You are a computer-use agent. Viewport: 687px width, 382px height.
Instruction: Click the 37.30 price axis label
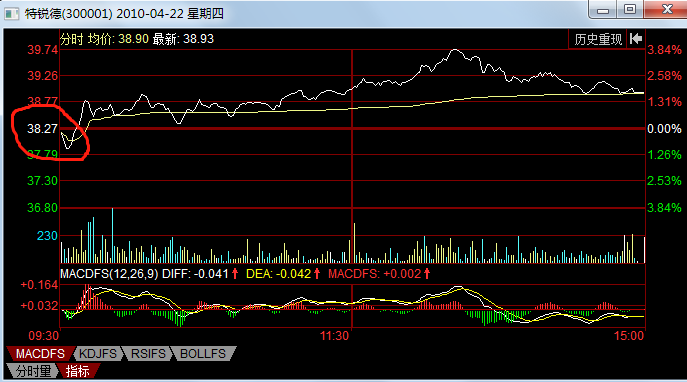42,181
